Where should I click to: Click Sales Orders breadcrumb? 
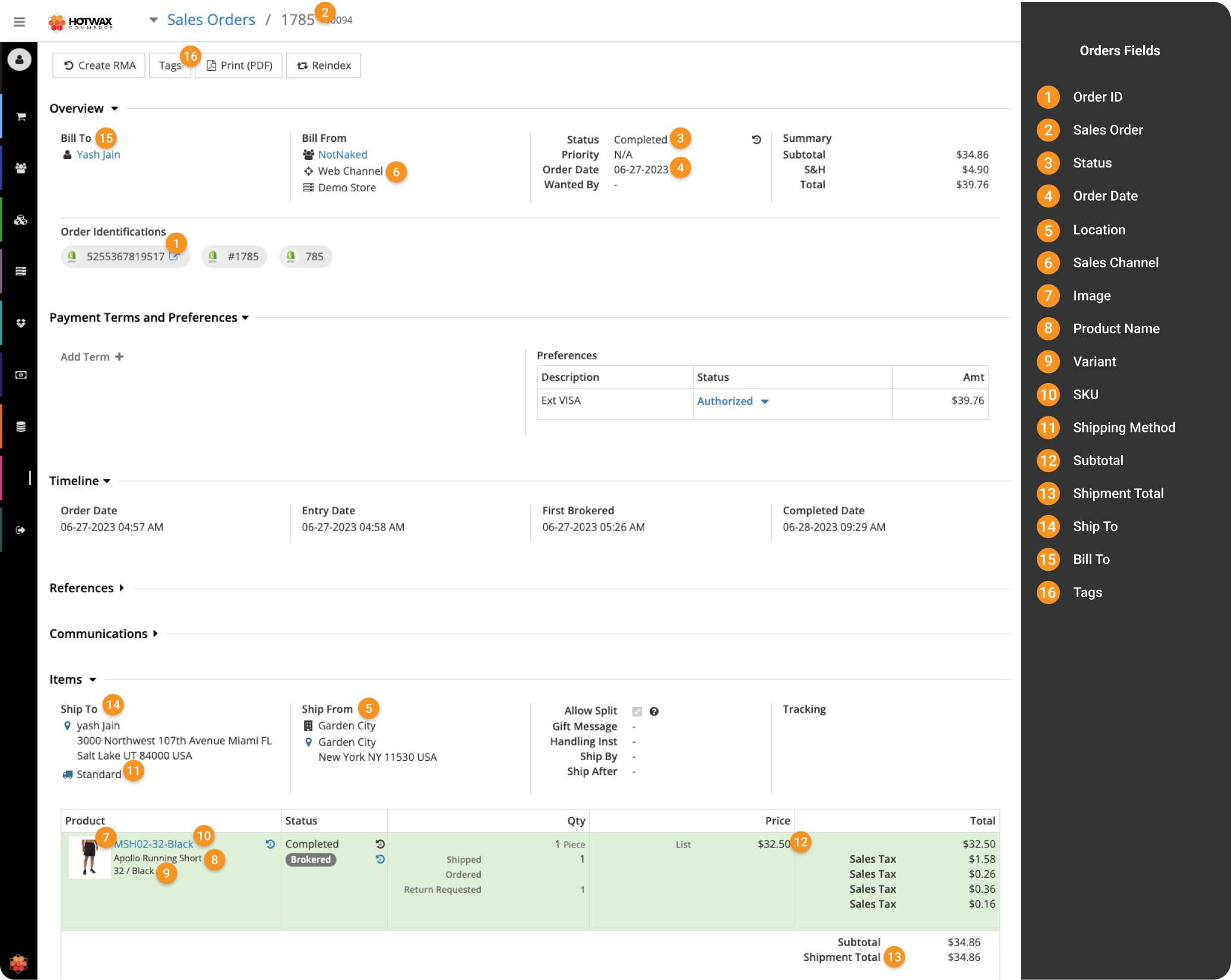click(x=211, y=20)
